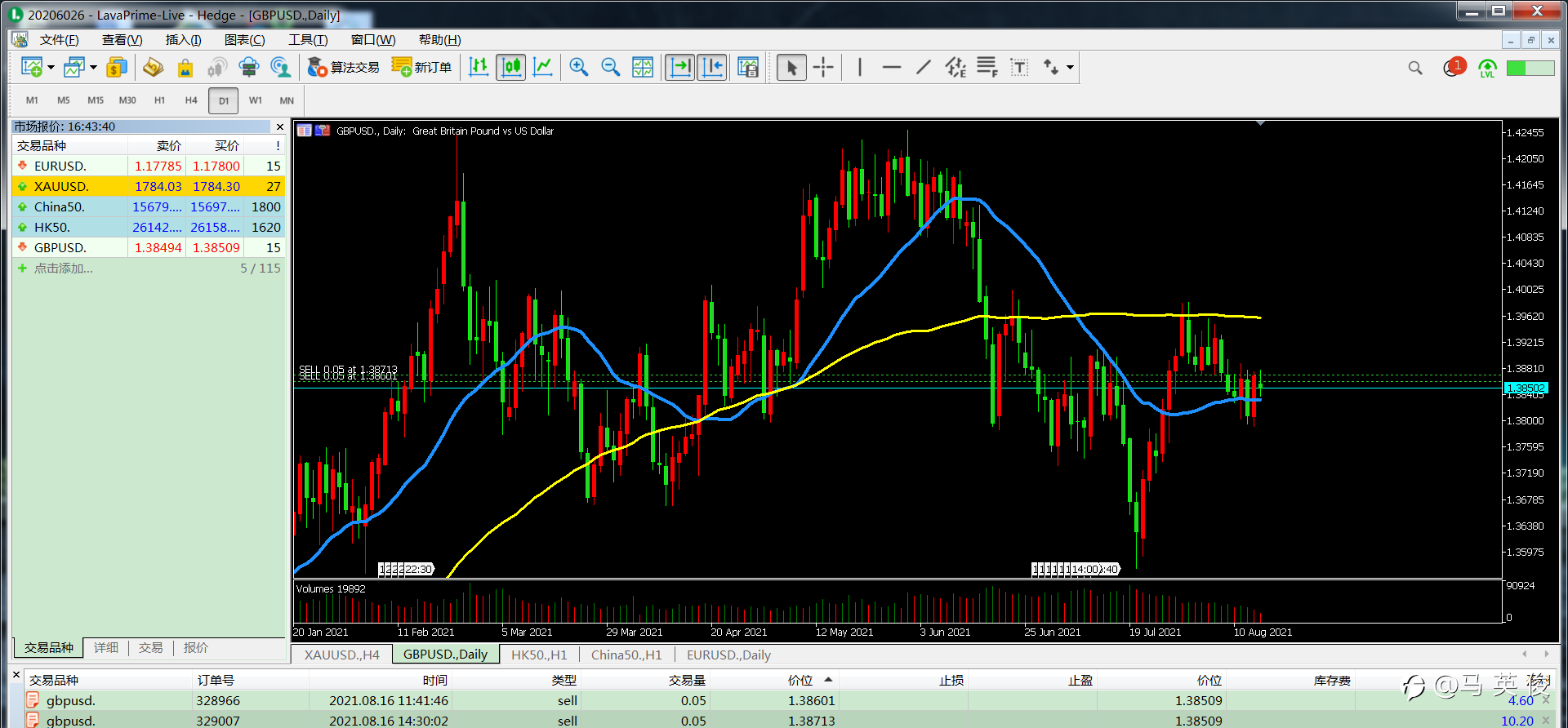1568x728 pixels.
Task: Click the zoom in magnifier icon
Action: click(579, 68)
